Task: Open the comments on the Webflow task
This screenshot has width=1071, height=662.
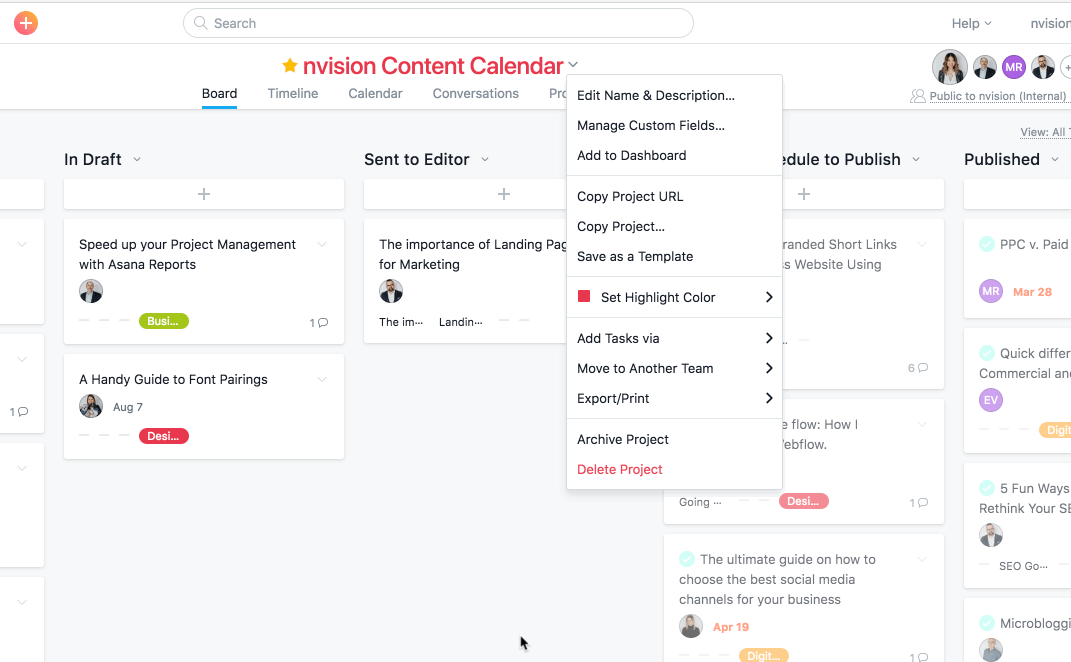Action: [x=917, y=500]
